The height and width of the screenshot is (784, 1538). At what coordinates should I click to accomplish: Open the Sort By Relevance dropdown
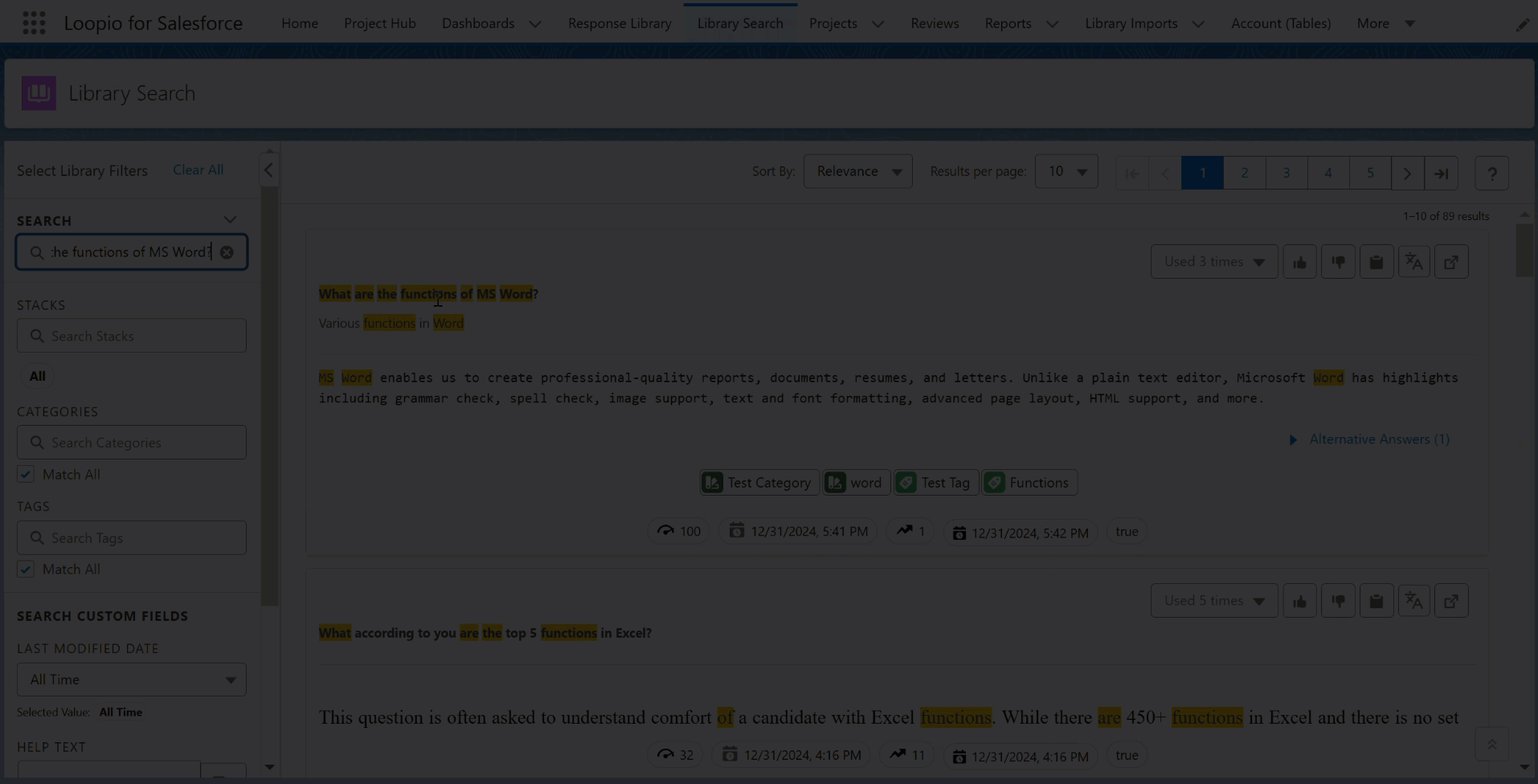(x=858, y=171)
